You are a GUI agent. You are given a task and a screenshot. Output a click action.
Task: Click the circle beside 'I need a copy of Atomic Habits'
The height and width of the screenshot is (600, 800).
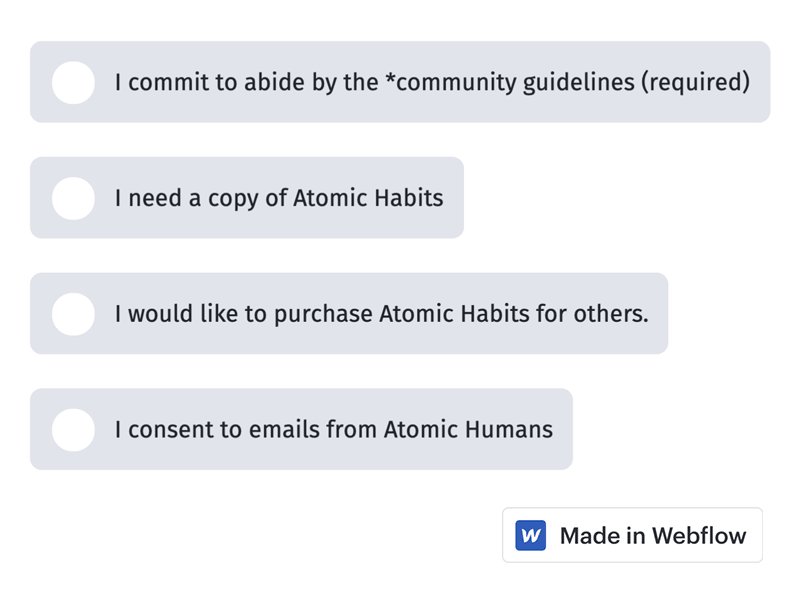[72, 198]
